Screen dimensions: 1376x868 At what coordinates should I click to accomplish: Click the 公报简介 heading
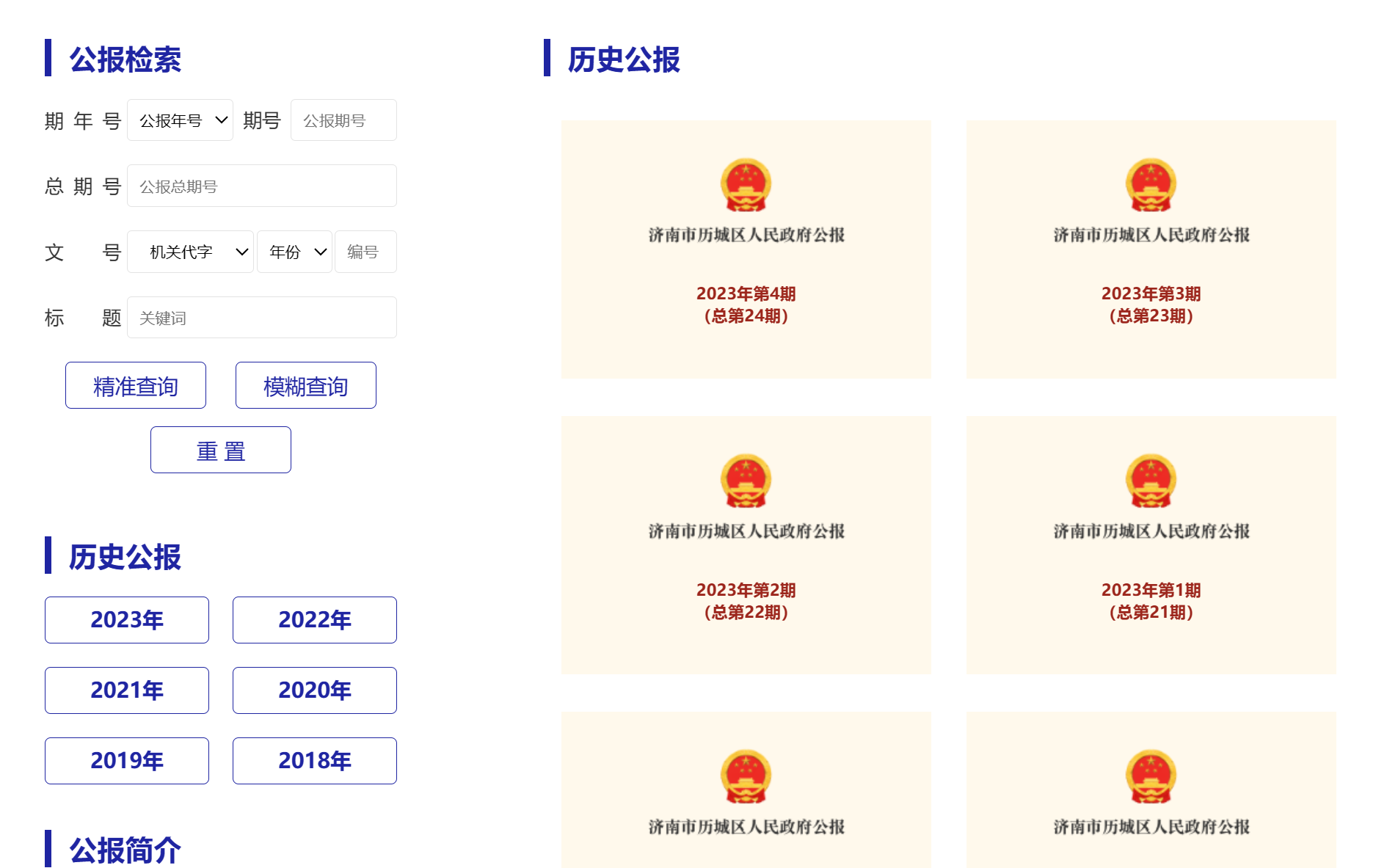tap(125, 850)
